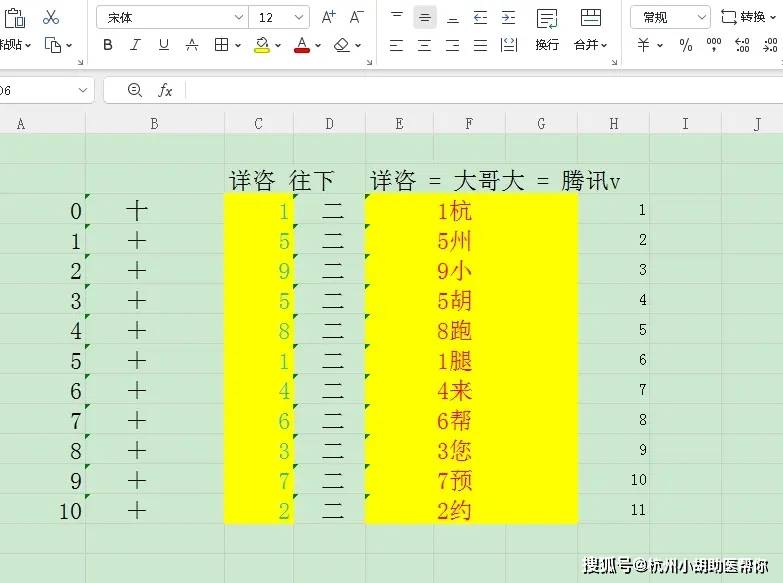Click the Paste clipboard icon

point(14,18)
